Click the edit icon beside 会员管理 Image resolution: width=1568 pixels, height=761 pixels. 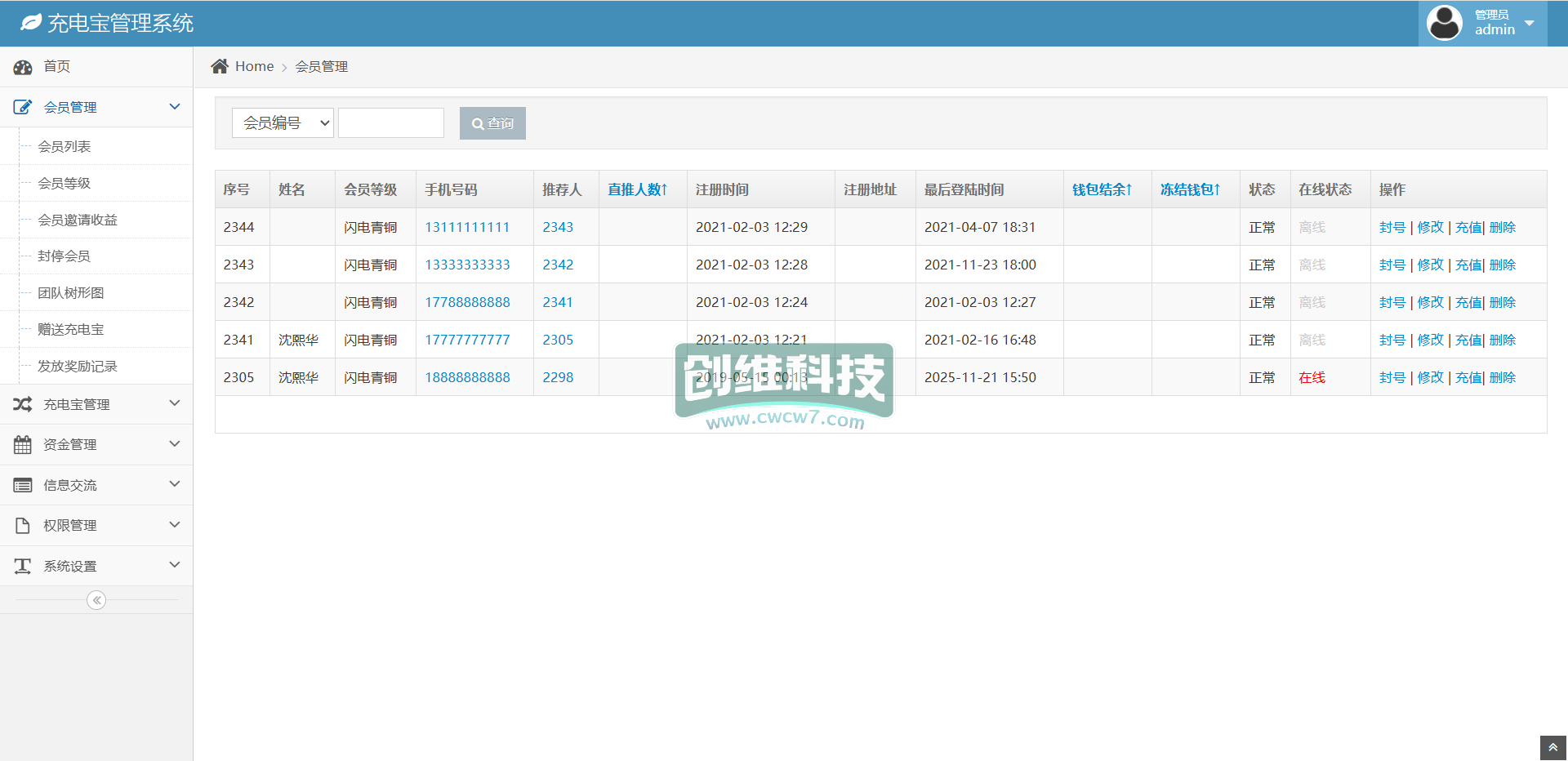click(23, 107)
